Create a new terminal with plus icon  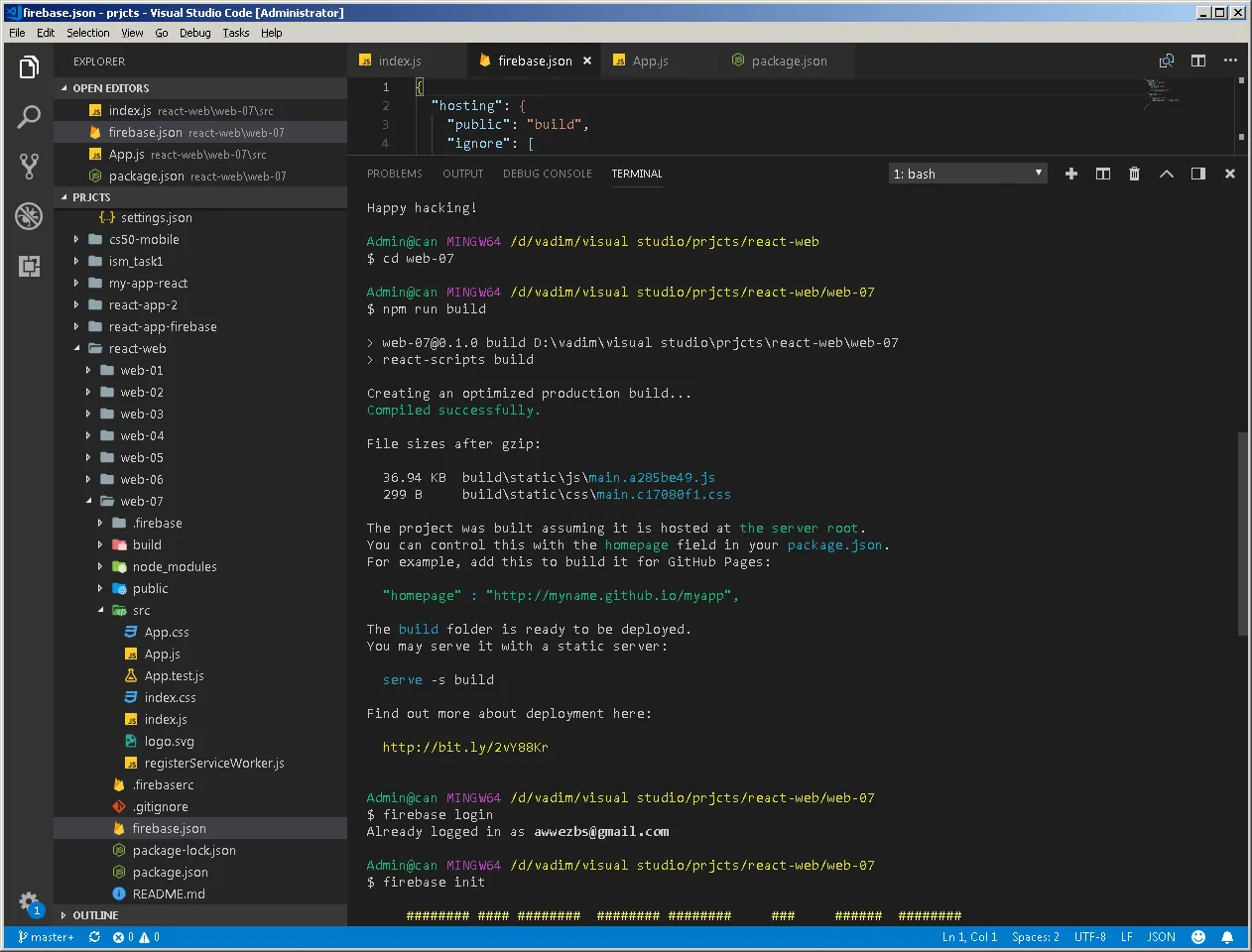[1071, 174]
